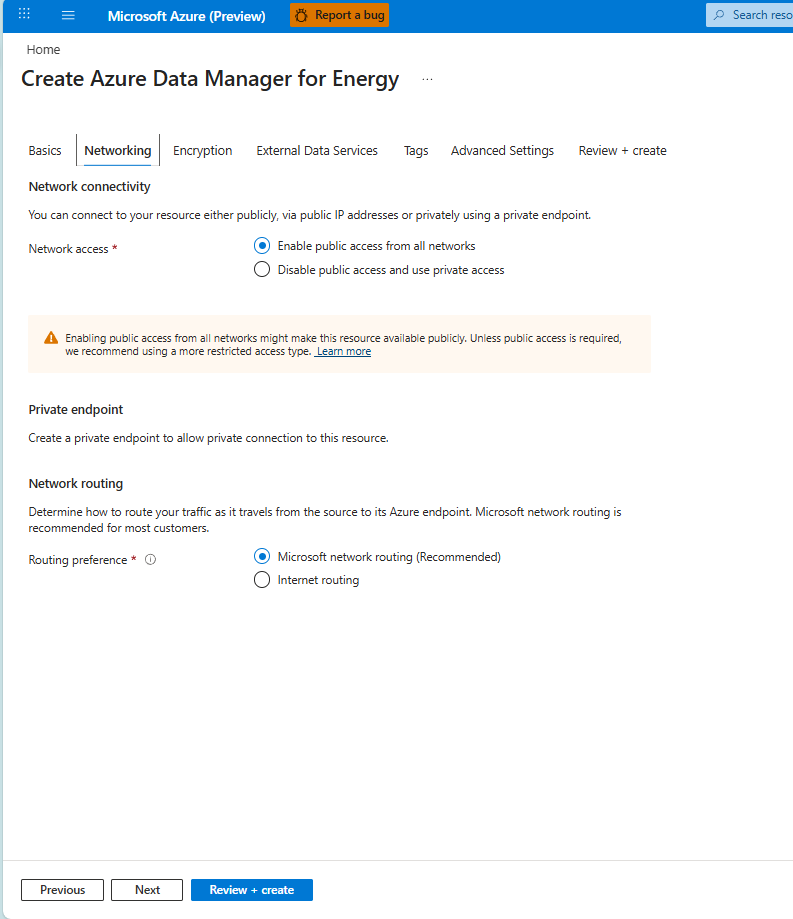The image size is (793, 919).
Task: Click the blue Review + create button
Action: 252,890
